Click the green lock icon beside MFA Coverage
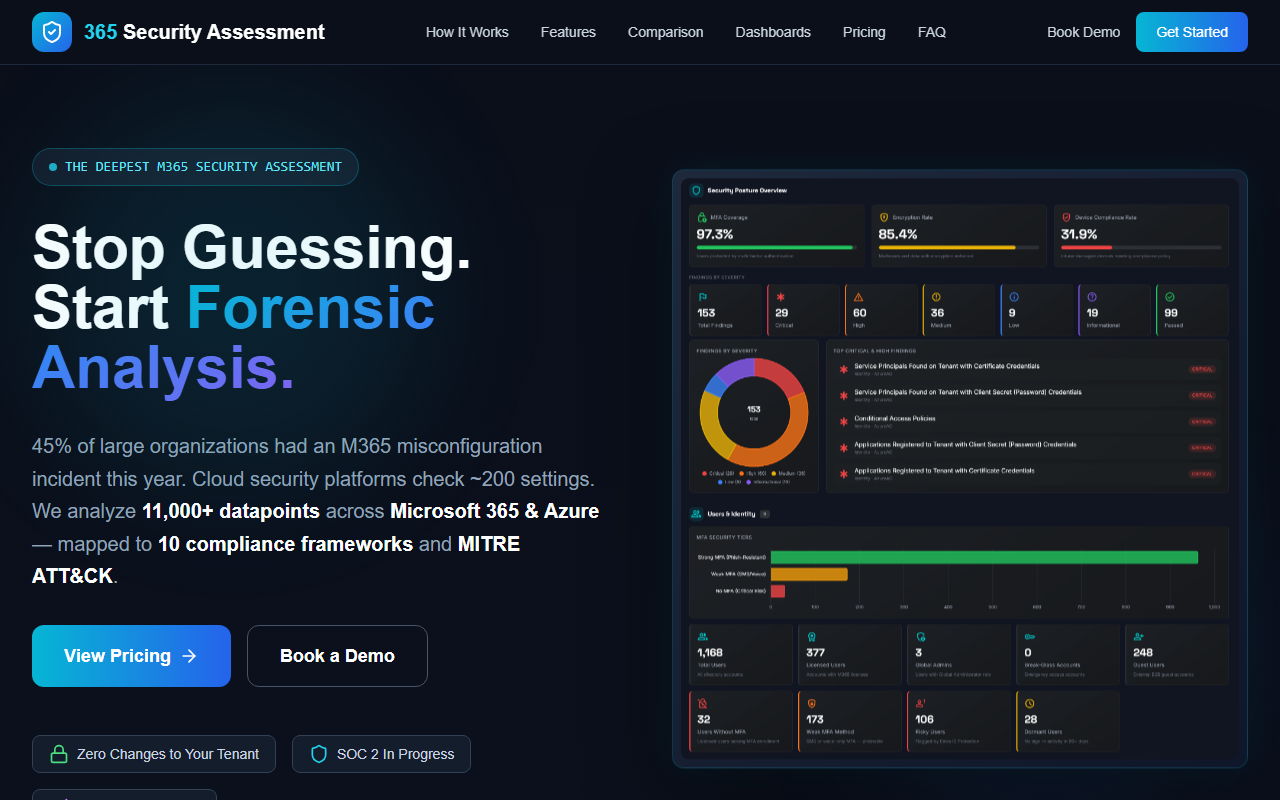 [x=702, y=217]
